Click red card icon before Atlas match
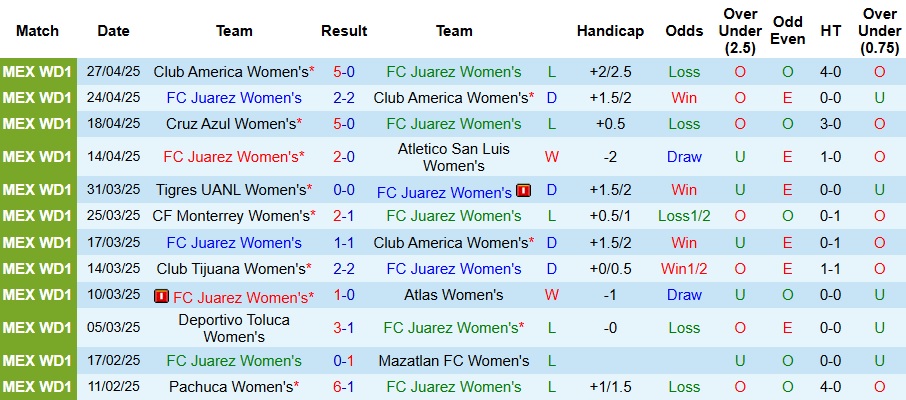Screen dimensions: 906x400 pyautogui.click(x=161, y=297)
